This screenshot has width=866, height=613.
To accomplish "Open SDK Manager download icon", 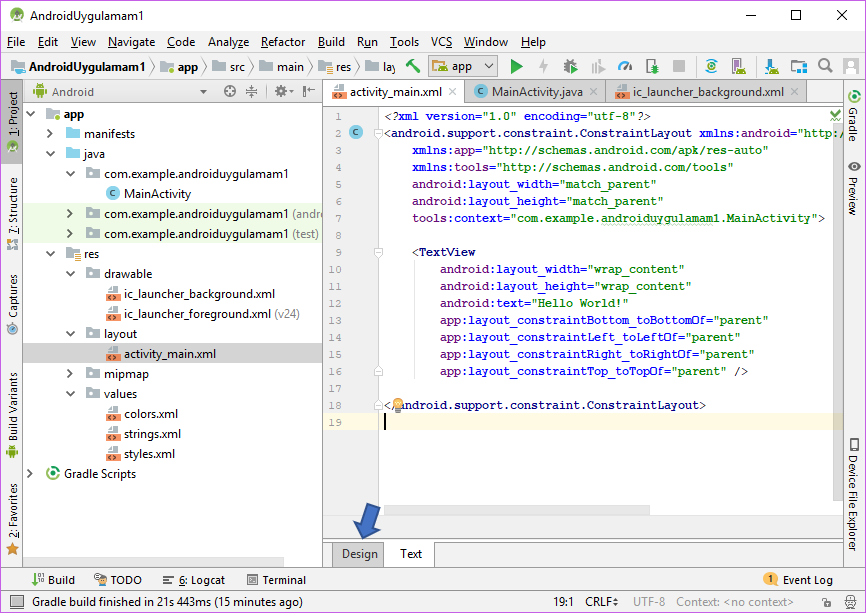I will click(x=772, y=67).
